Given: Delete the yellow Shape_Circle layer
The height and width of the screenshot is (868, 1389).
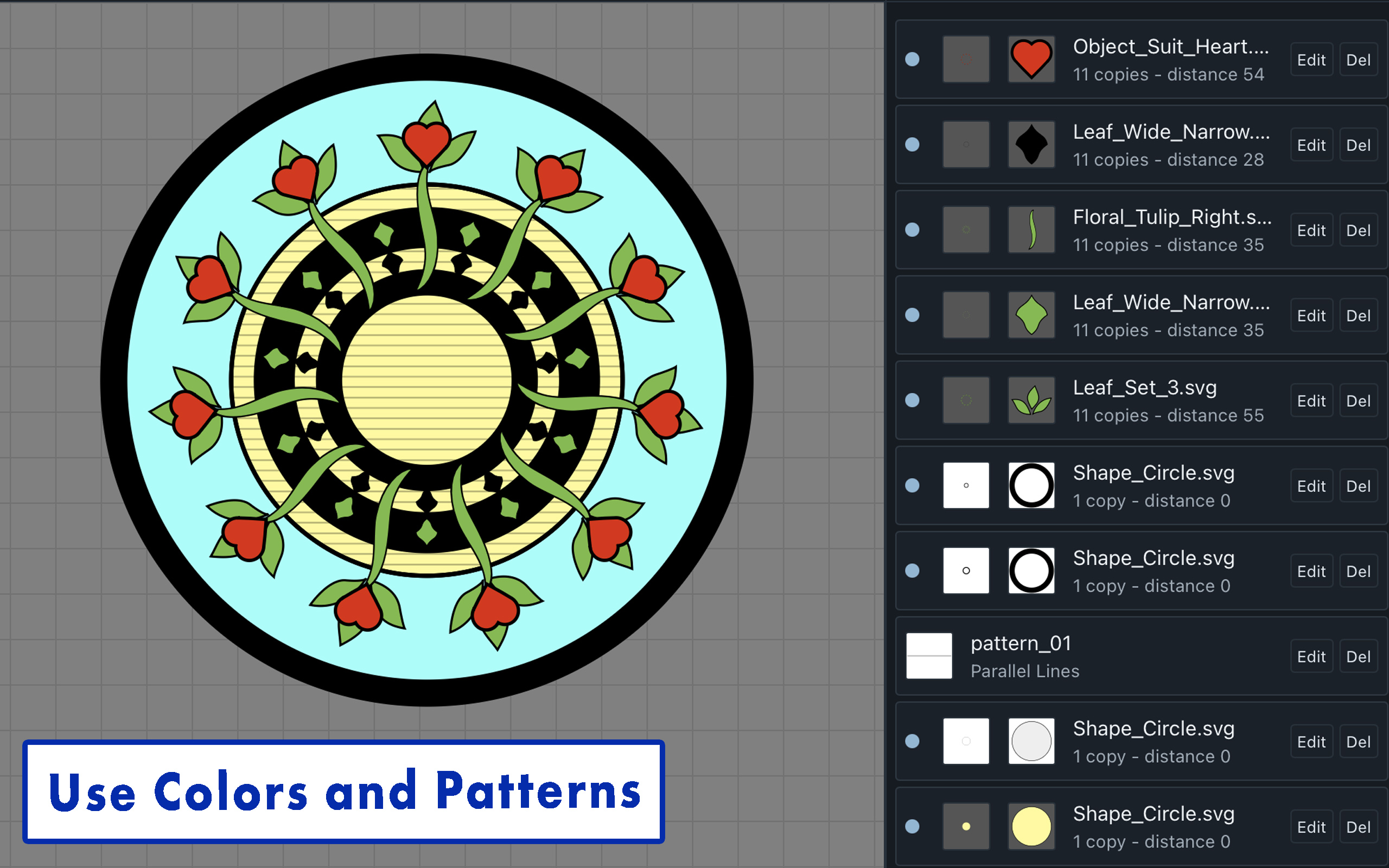Looking at the screenshot, I should tap(1359, 827).
